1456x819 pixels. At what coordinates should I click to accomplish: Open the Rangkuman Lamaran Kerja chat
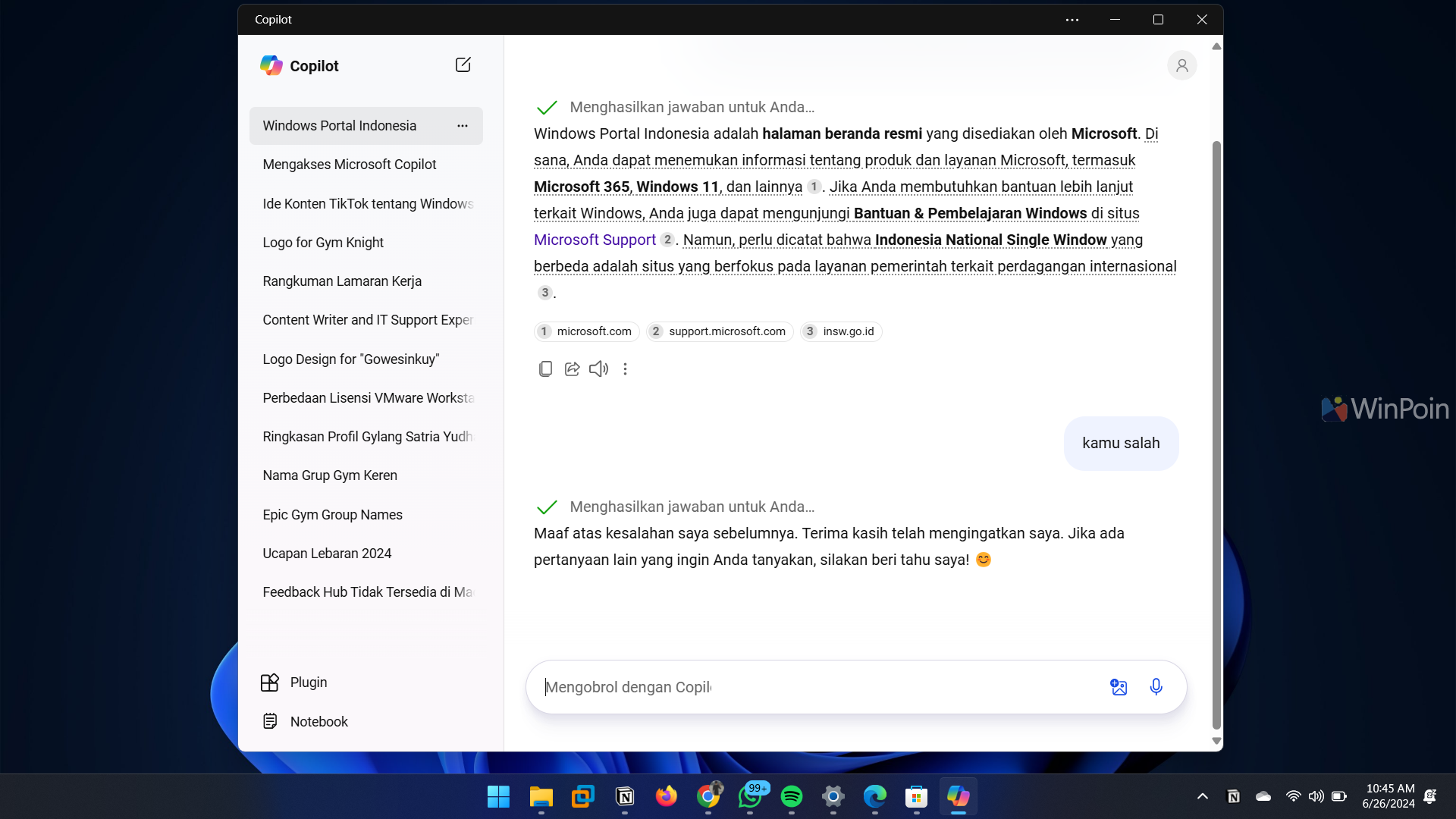(366, 281)
